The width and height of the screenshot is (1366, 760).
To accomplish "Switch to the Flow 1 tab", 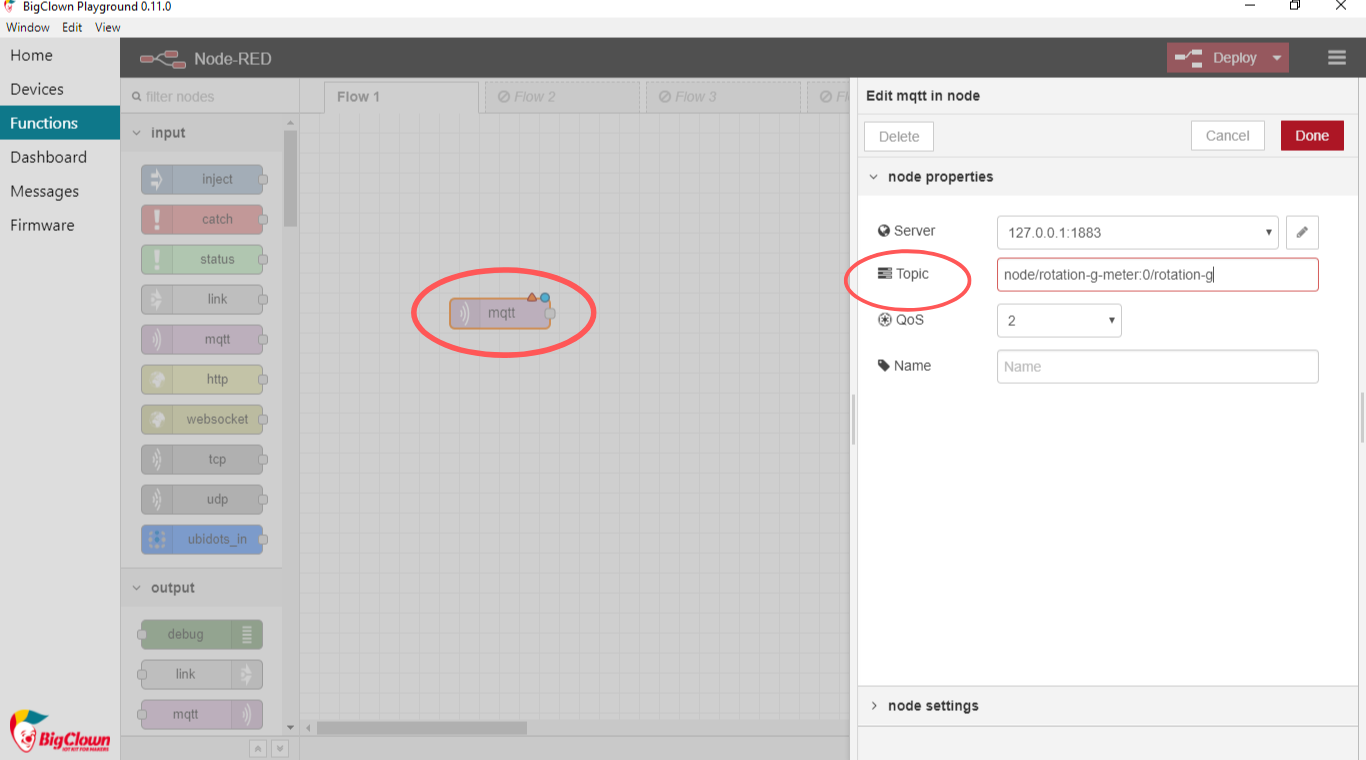I will click(402, 97).
